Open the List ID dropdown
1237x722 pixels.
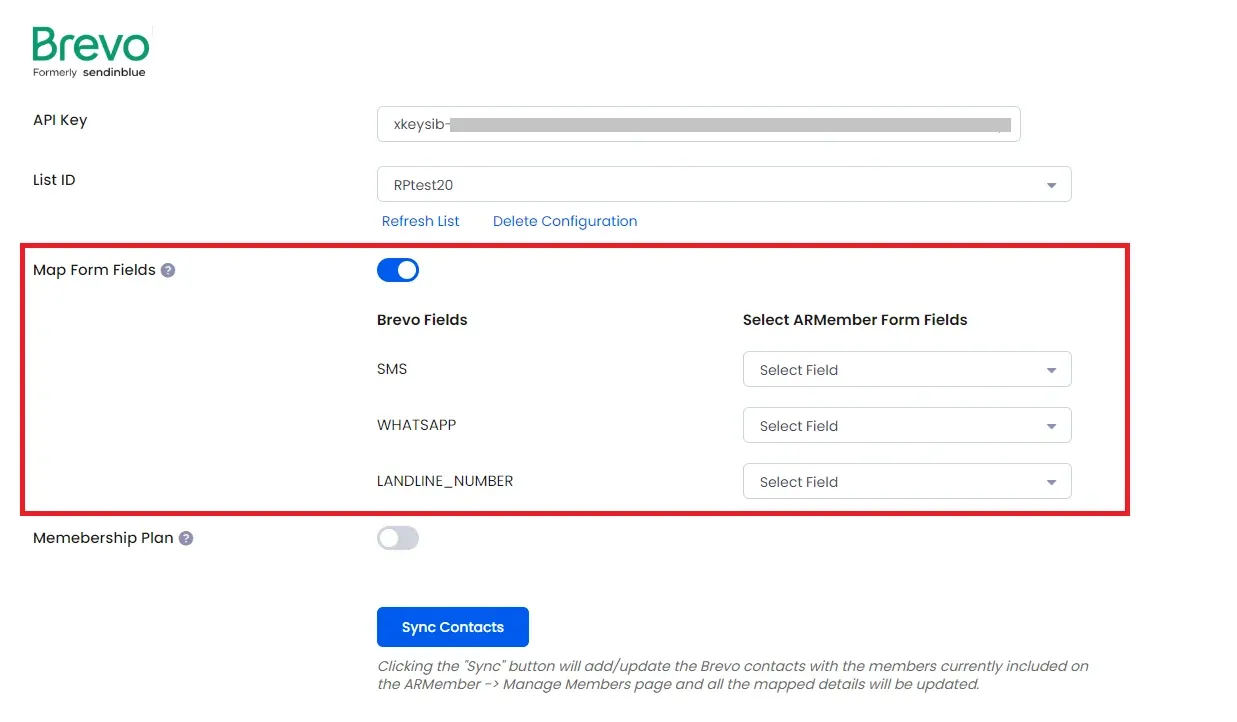724,184
